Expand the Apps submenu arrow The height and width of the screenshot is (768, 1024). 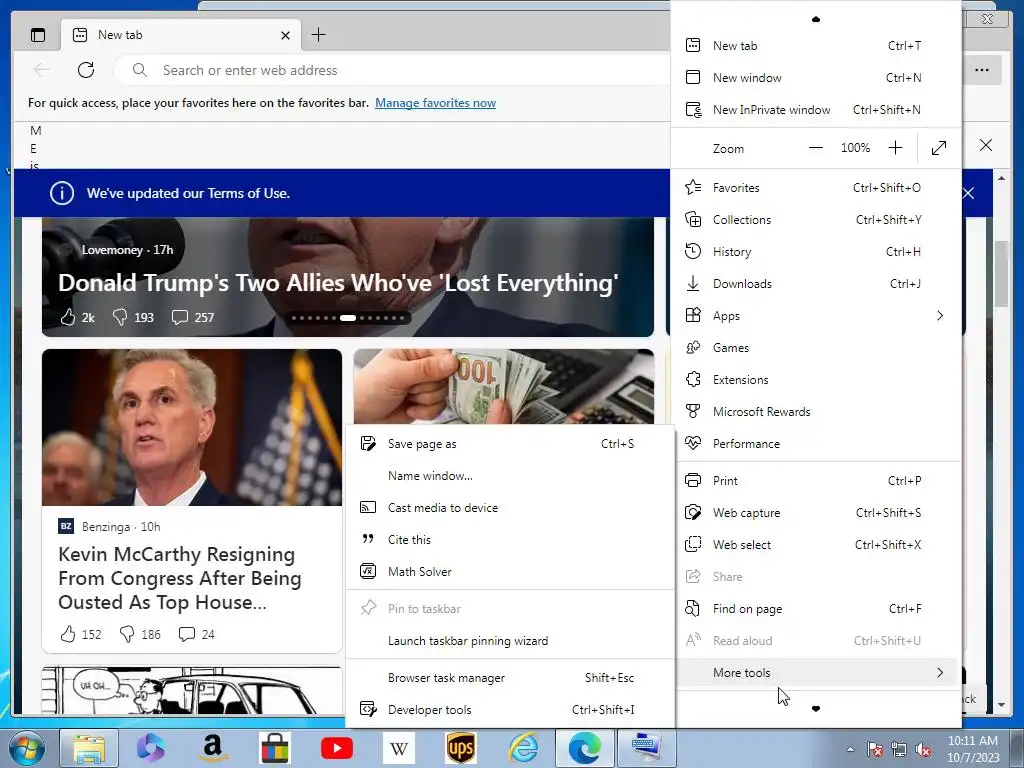tap(940, 315)
